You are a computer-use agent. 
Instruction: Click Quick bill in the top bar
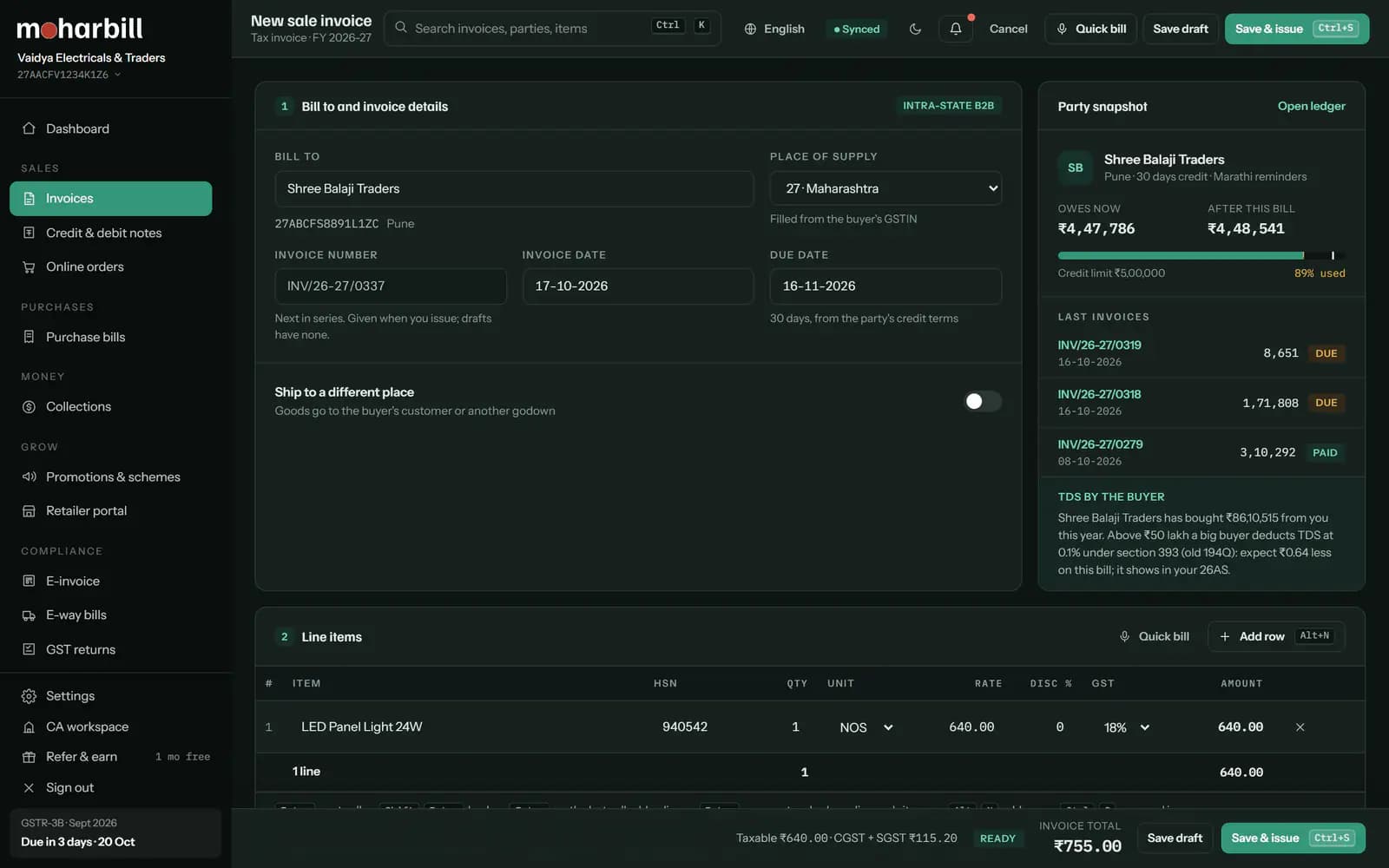(1090, 29)
